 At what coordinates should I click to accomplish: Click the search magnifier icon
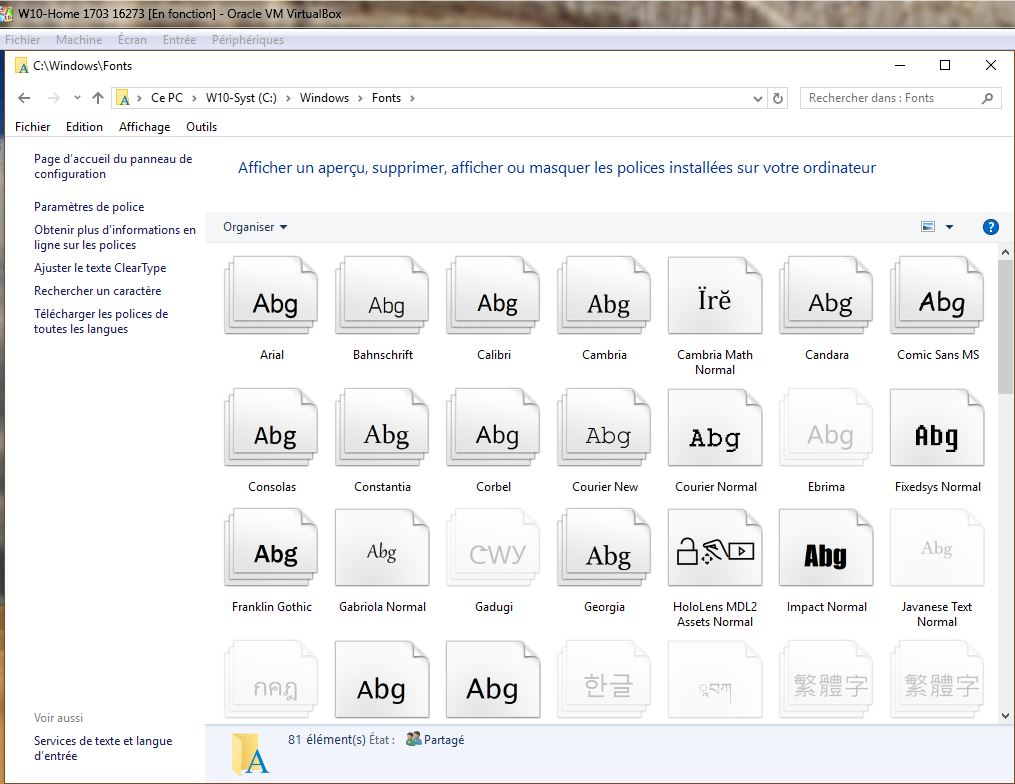click(x=987, y=98)
